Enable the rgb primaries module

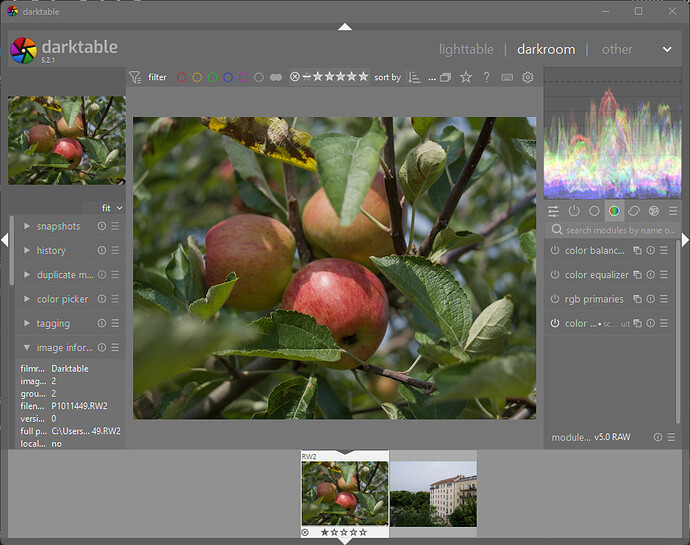point(555,299)
